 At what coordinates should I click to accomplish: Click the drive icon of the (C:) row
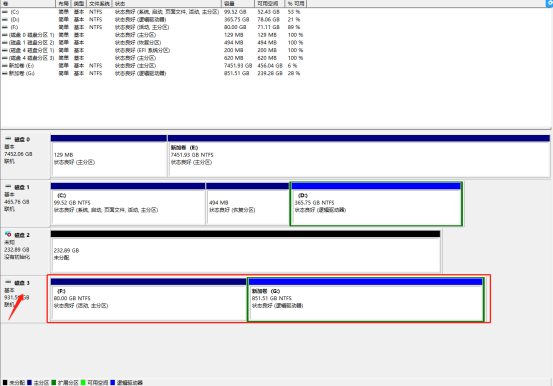click(5, 12)
